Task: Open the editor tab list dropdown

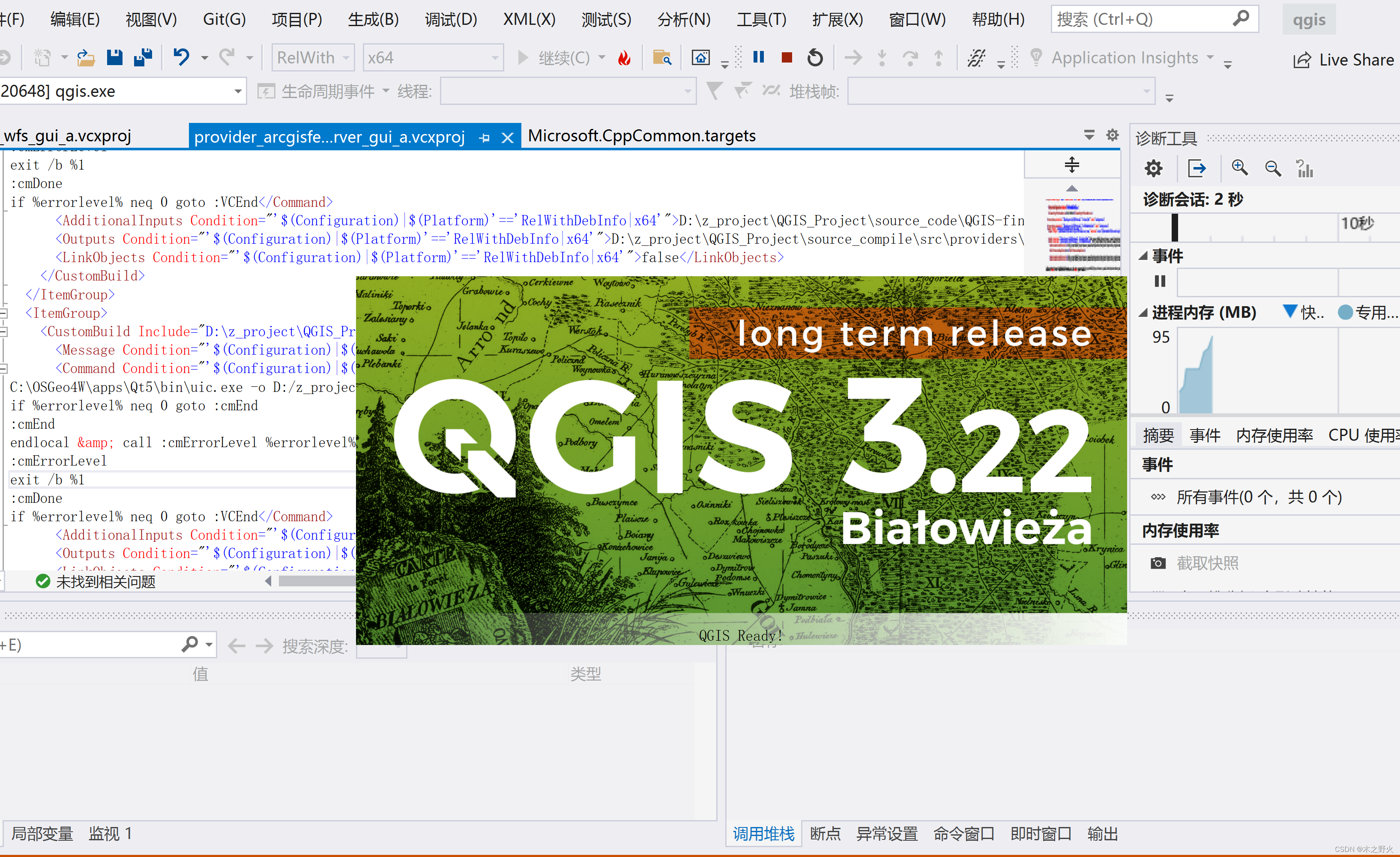Action: coord(1089,135)
